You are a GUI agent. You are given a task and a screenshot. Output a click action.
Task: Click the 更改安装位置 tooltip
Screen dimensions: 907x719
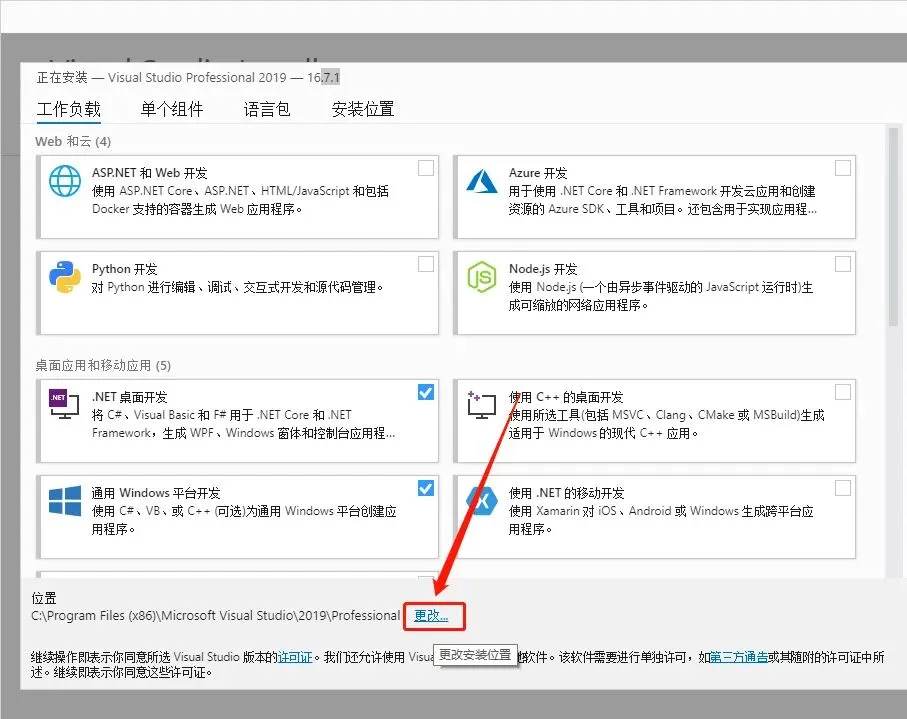475,655
